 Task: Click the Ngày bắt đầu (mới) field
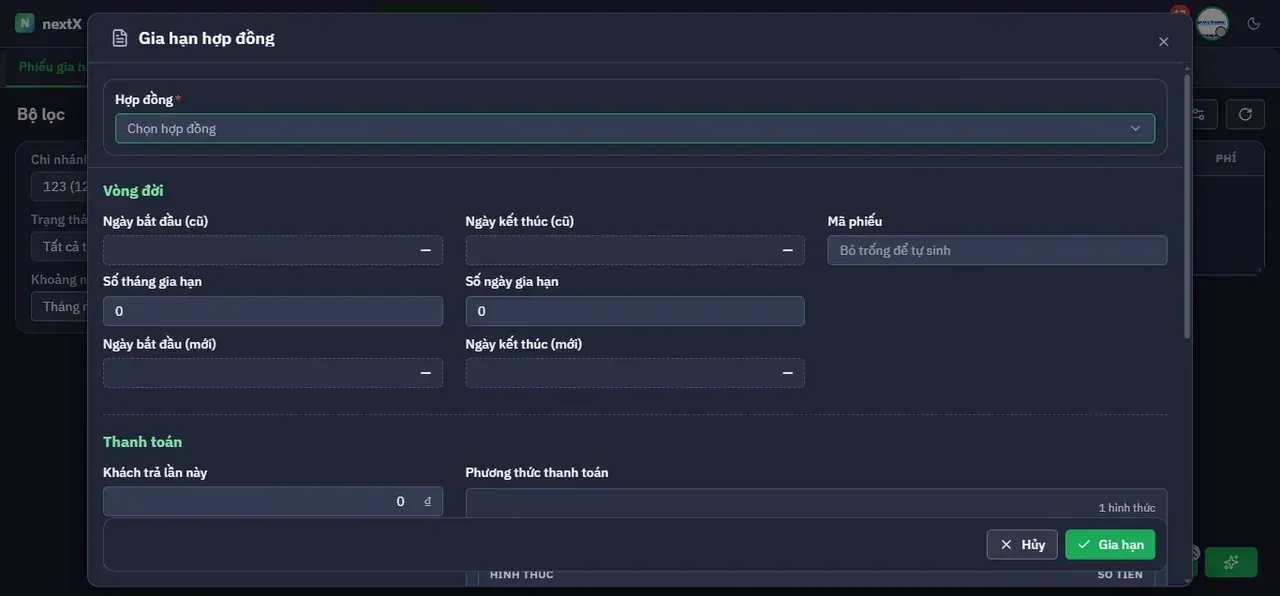coord(273,373)
